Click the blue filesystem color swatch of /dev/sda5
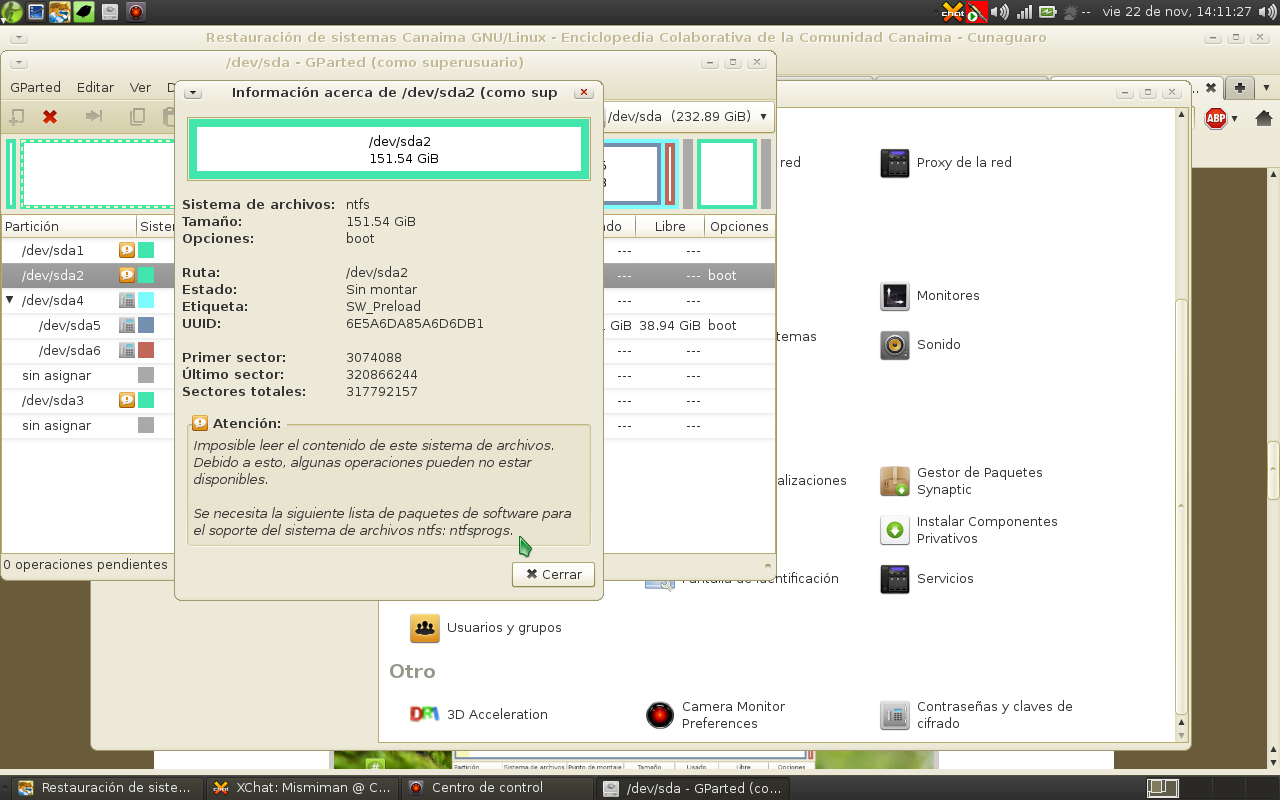1280x800 pixels. click(x=146, y=325)
